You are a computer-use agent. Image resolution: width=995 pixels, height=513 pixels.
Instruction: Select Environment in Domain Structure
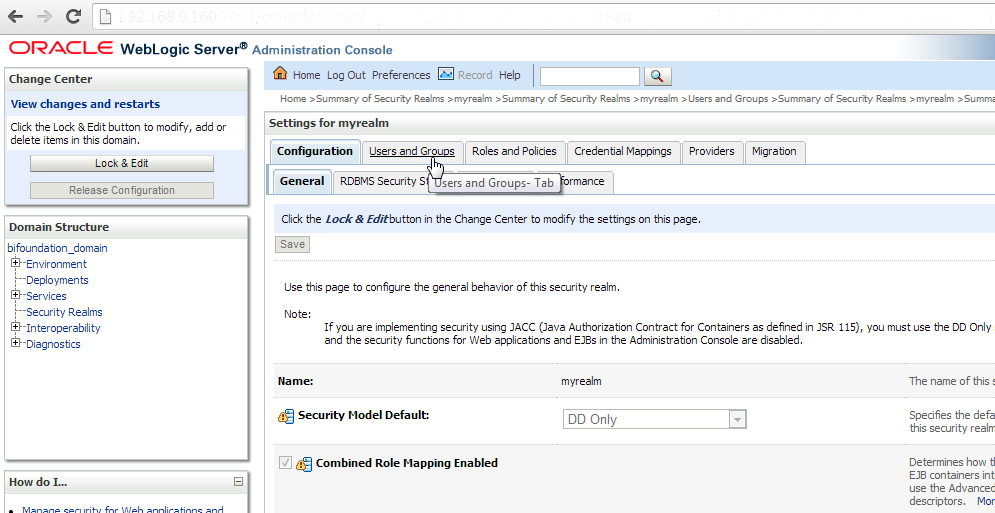(x=56, y=264)
